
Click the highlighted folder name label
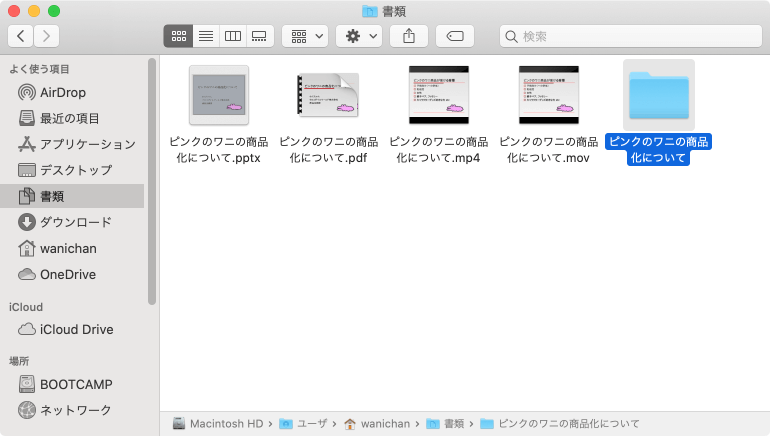(659, 150)
